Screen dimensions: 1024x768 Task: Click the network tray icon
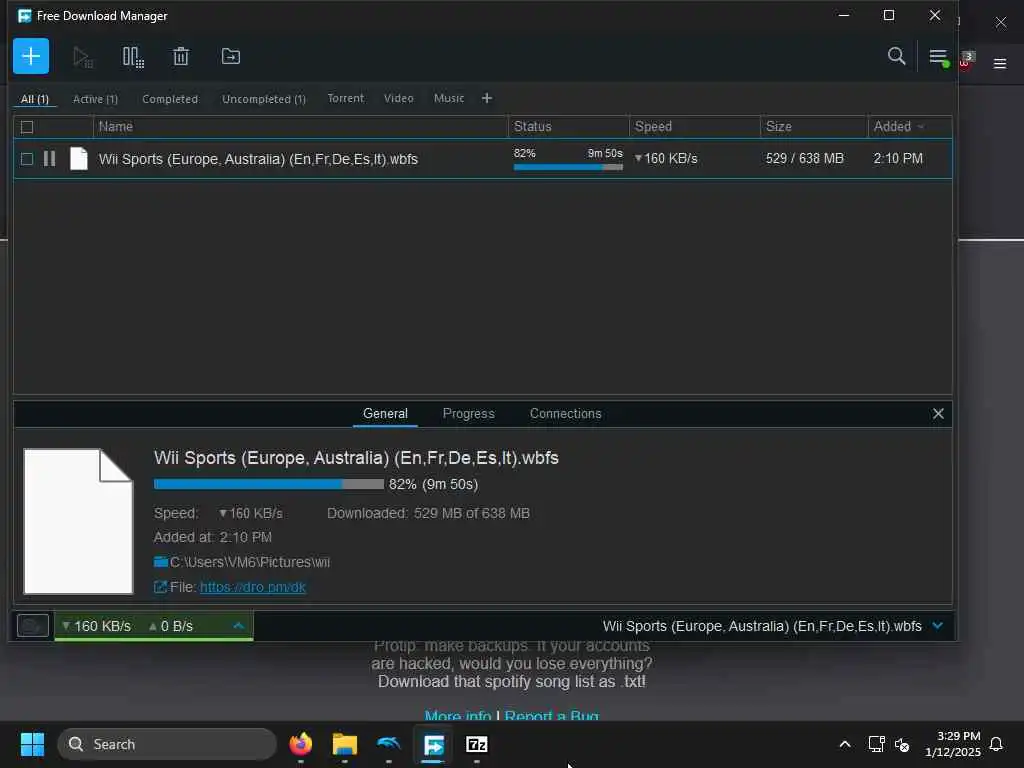coord(876,744)
